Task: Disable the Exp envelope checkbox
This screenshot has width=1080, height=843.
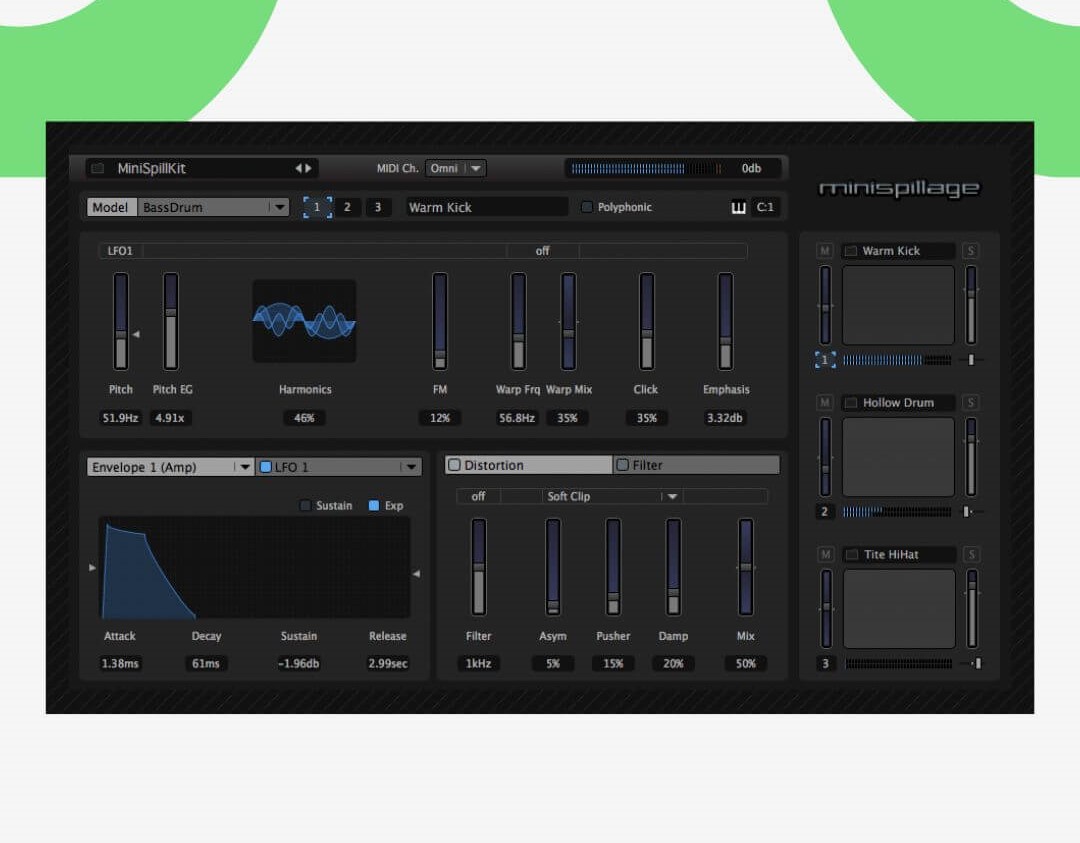Action: pyautogui.click(x=374, y=506)
